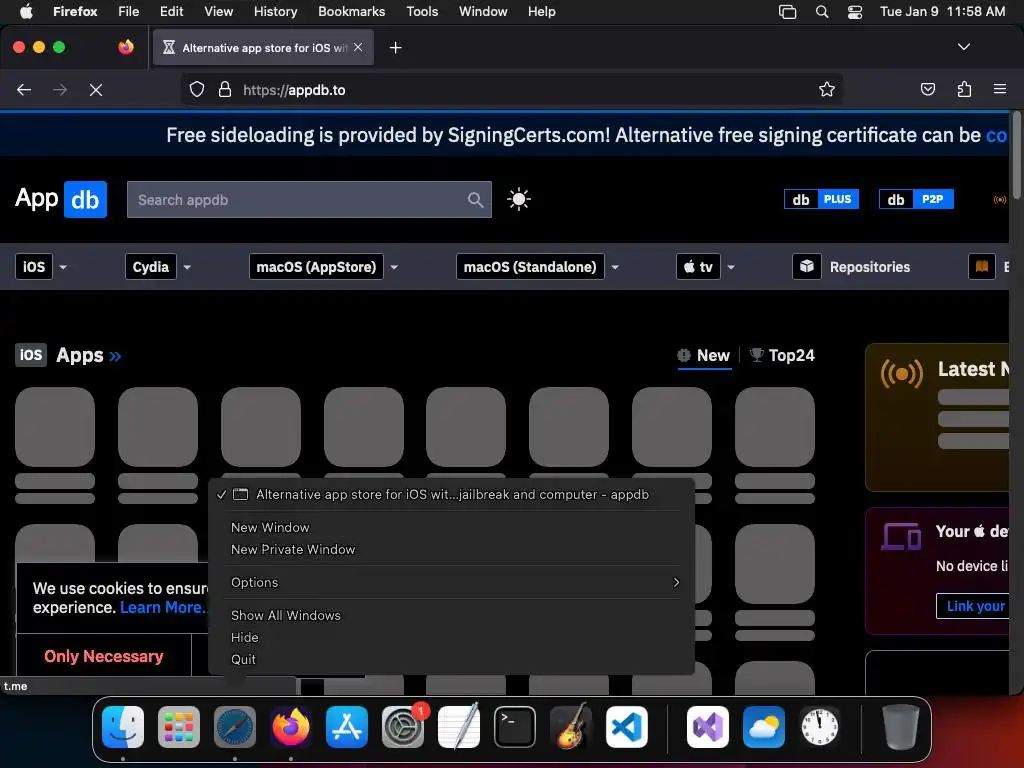Screen dimensions: 1024x768
Task: Open the db PLUS page
Action: [x=822, y=199]
